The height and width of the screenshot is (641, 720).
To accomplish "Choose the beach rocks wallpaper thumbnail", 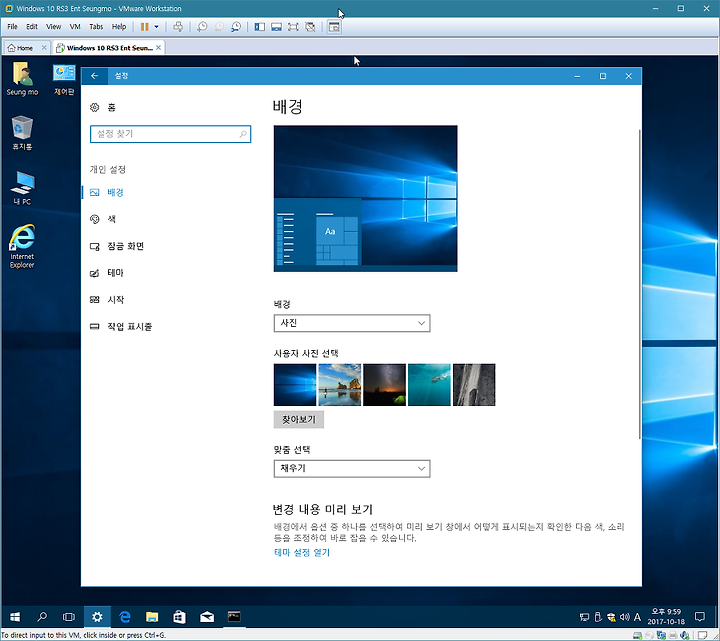I will tap(340, 385).
